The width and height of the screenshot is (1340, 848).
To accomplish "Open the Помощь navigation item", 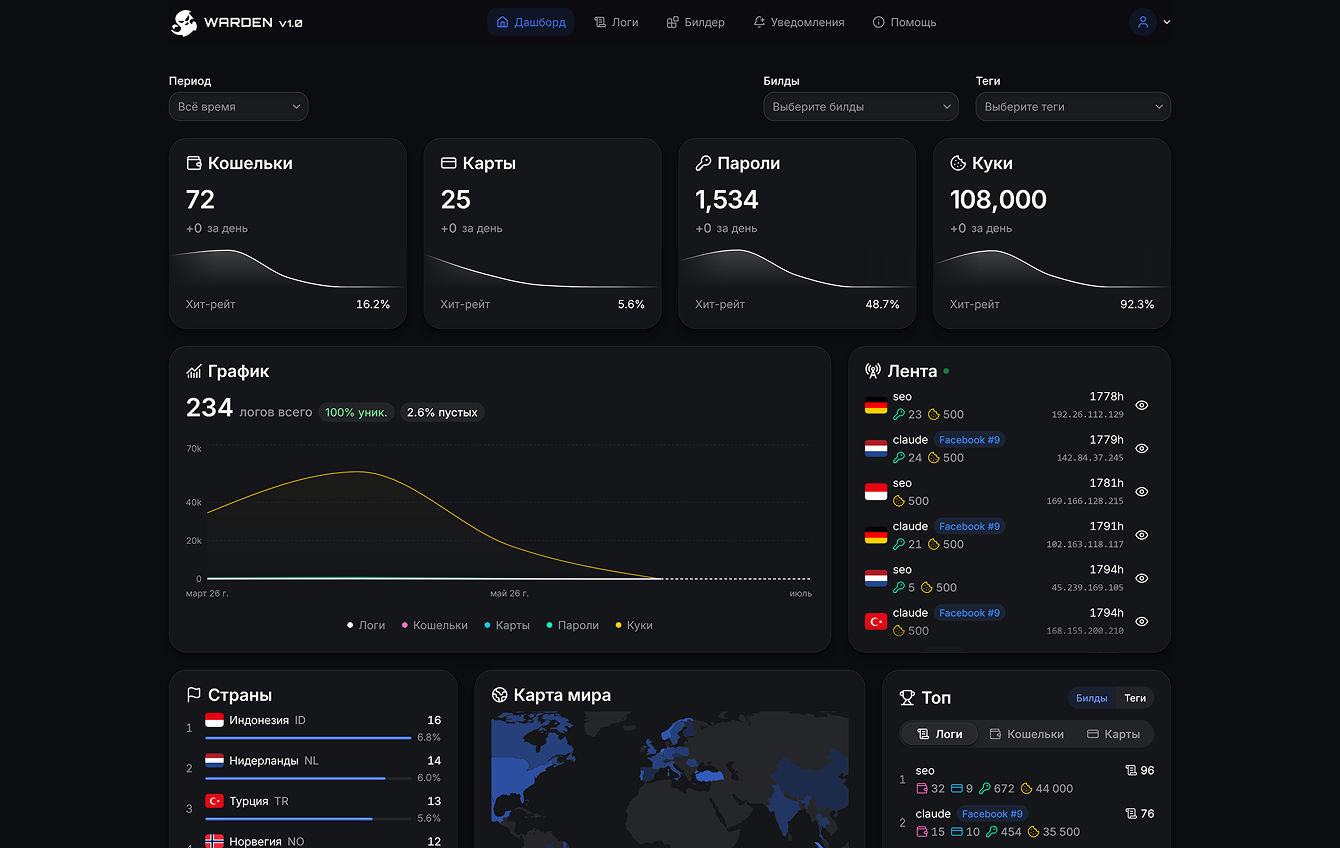I will 905,22.
